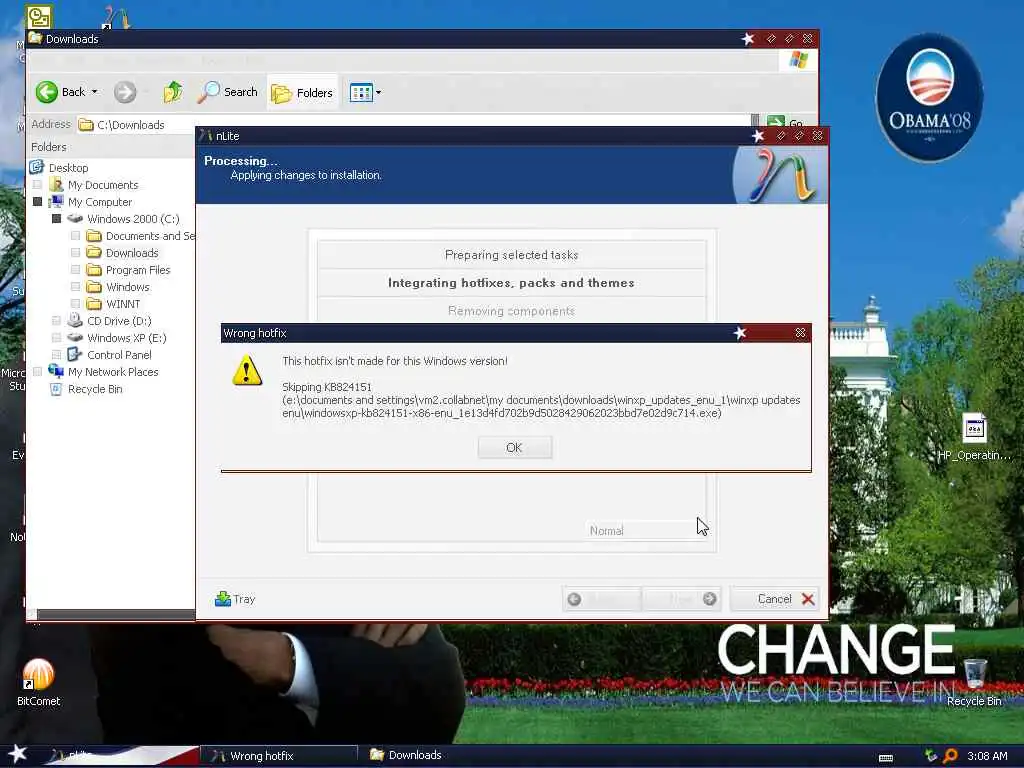Click the Go button next to address bar
Viewport: 1024px width, 768px height.
784,123
